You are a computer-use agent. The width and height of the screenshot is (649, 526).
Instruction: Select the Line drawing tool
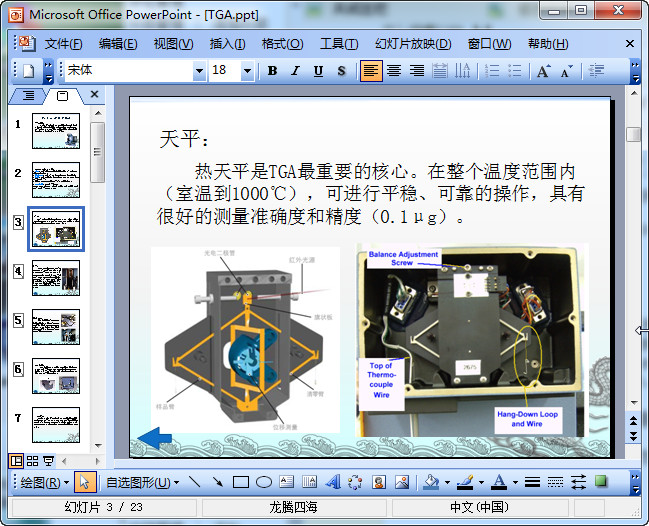point(195,482)
